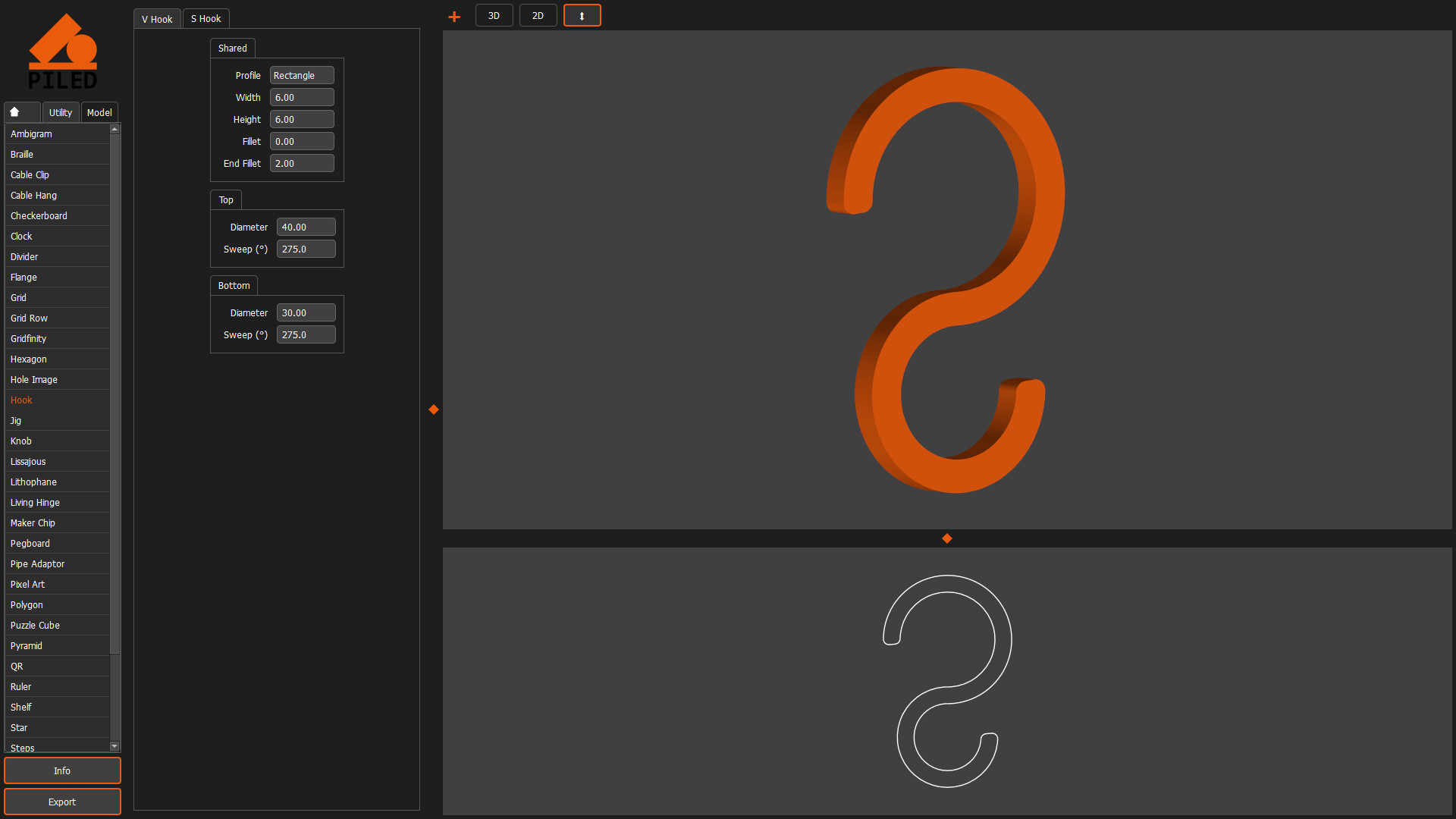Screen dimensions: 1456x819
Task: Click the home icon tab
Action: point(21,112)
